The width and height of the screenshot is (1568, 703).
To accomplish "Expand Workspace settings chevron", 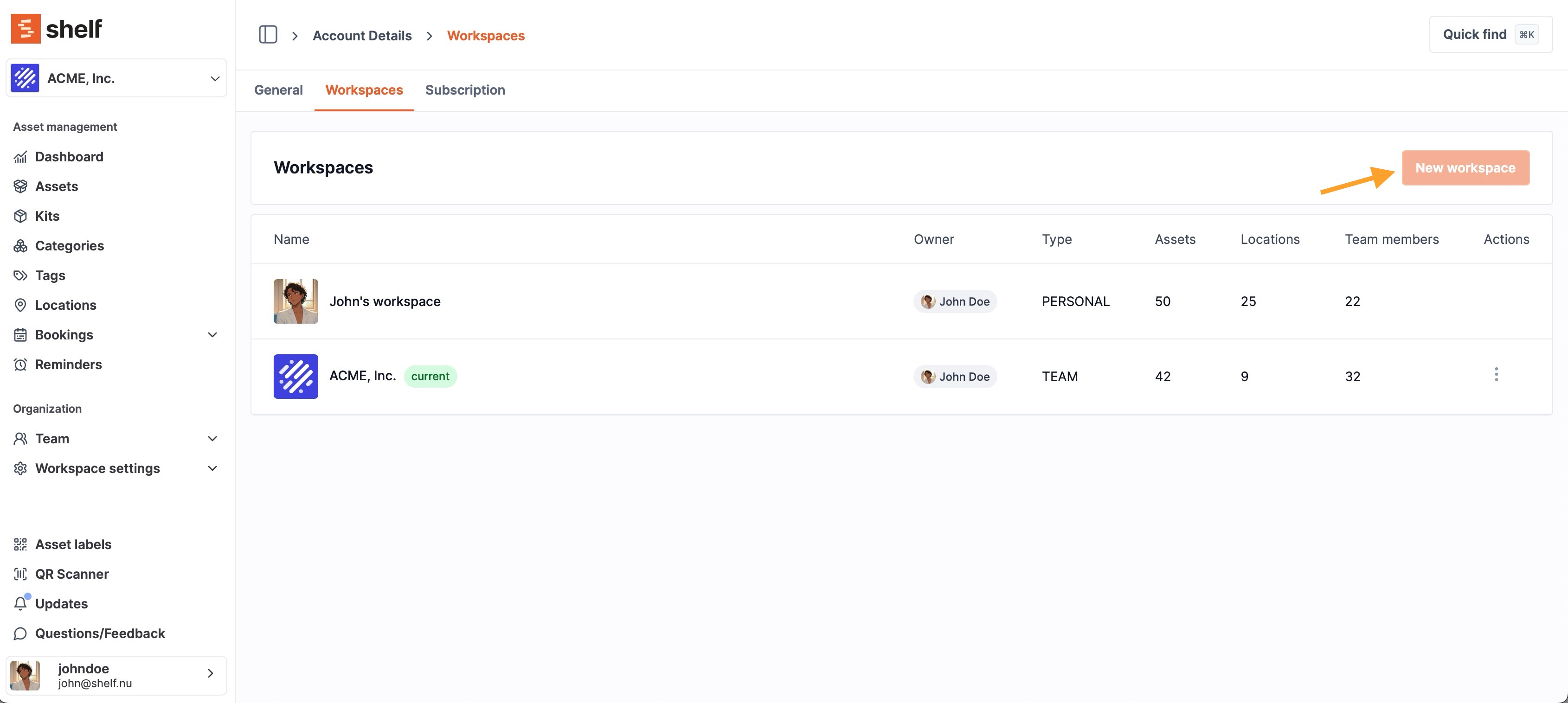I will coord(212,469).
